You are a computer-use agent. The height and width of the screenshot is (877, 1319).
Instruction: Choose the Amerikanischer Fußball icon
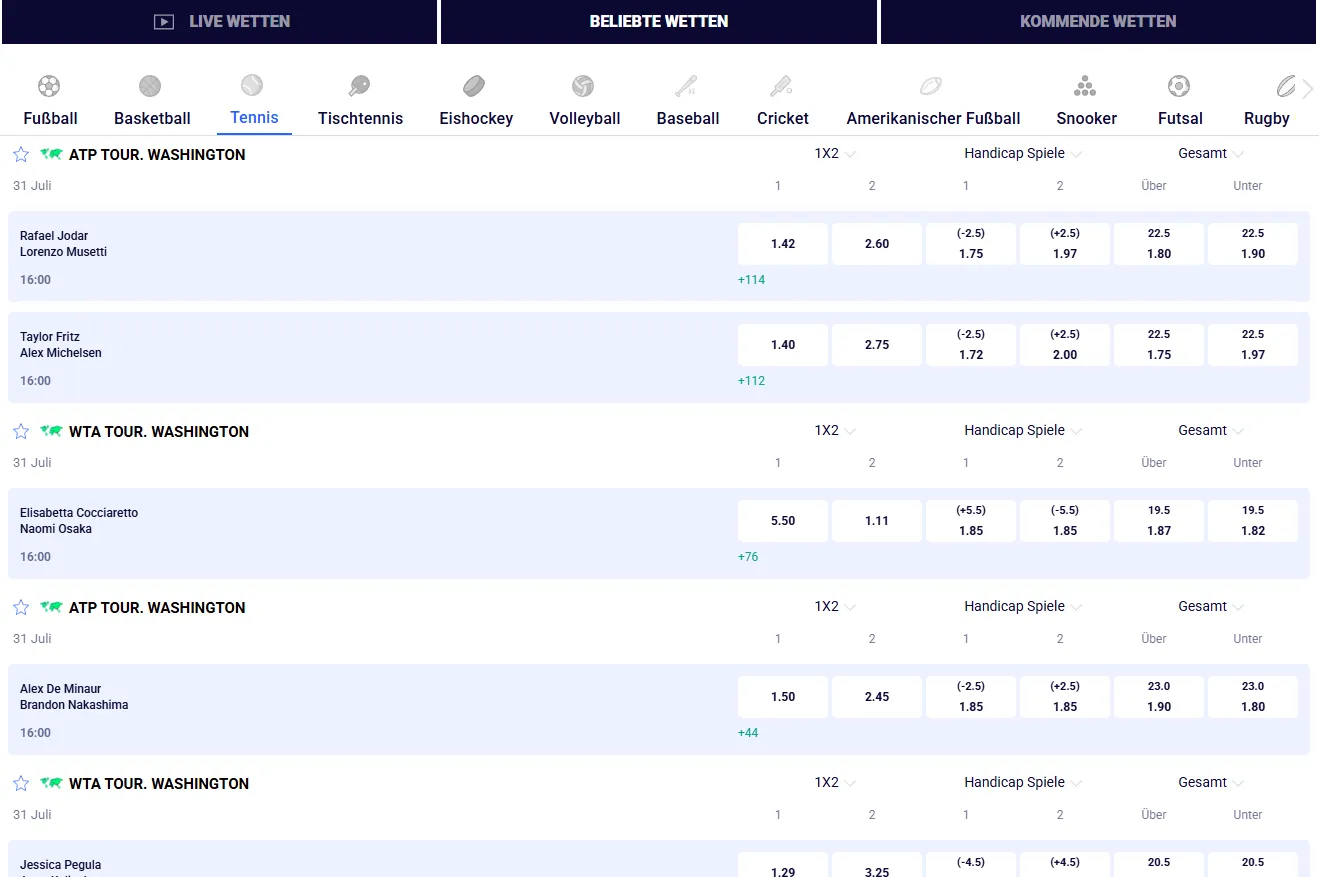coord(931,86)
